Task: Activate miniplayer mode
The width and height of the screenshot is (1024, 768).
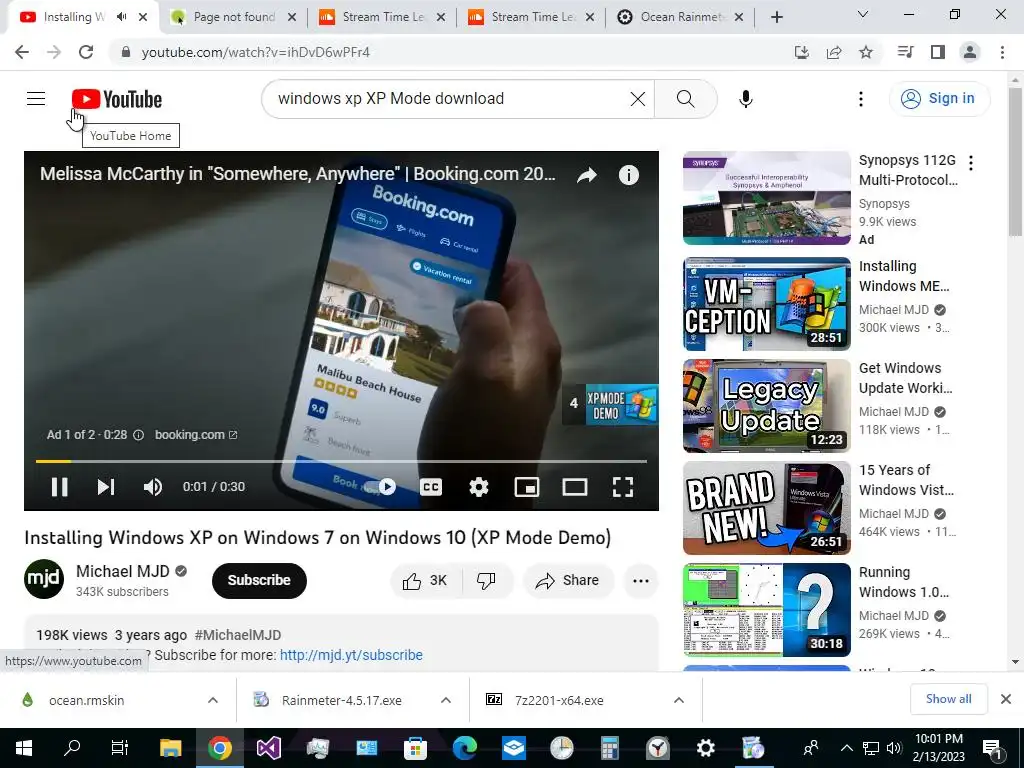Action: coord(526,487)
